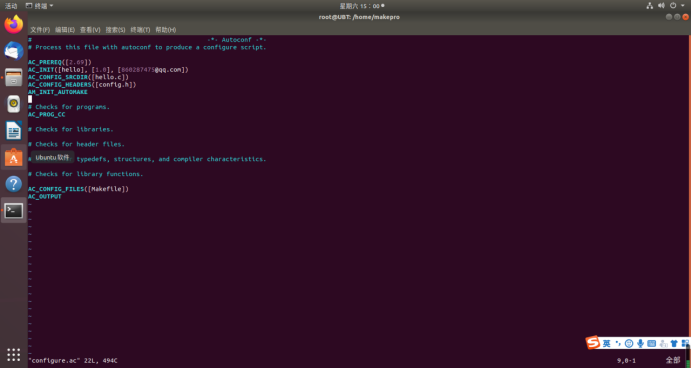Click the terminal window title bar

click(x=359, y=17)
